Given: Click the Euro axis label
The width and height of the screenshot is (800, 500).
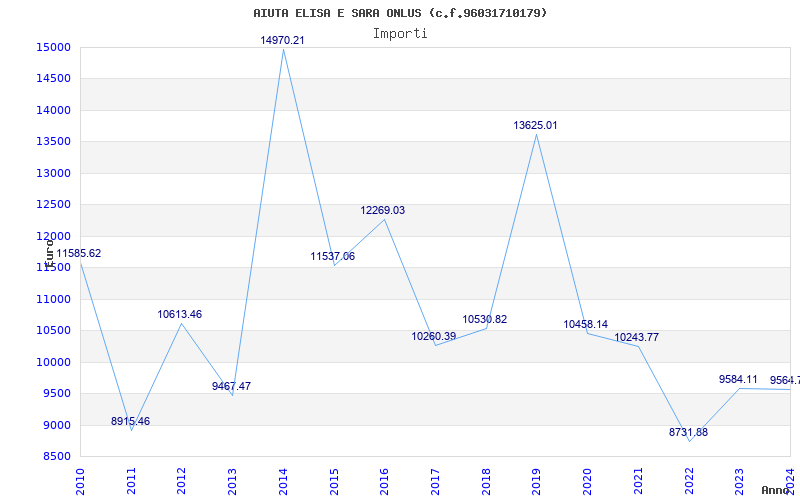Looking at the screenshot, I should click(49, 253).
